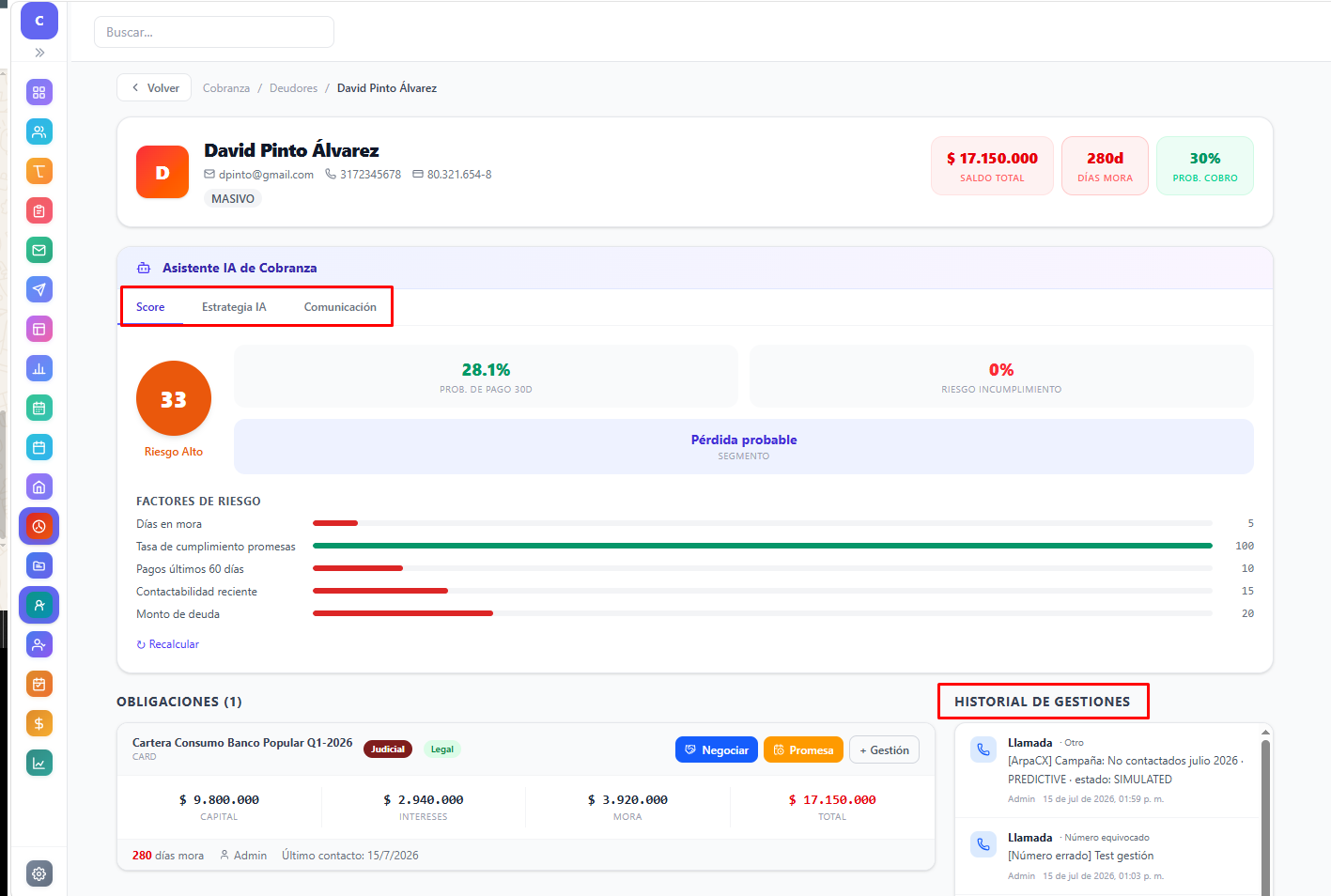
Task: Open the settings gear in sidebar
Action: (39, 873)
